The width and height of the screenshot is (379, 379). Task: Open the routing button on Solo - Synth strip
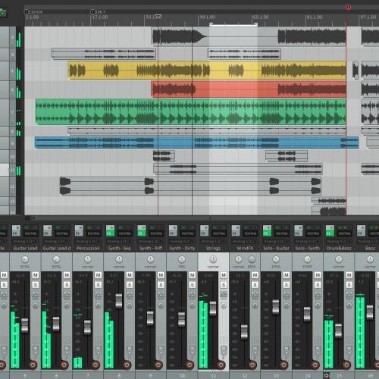click(x=313, y=233)
